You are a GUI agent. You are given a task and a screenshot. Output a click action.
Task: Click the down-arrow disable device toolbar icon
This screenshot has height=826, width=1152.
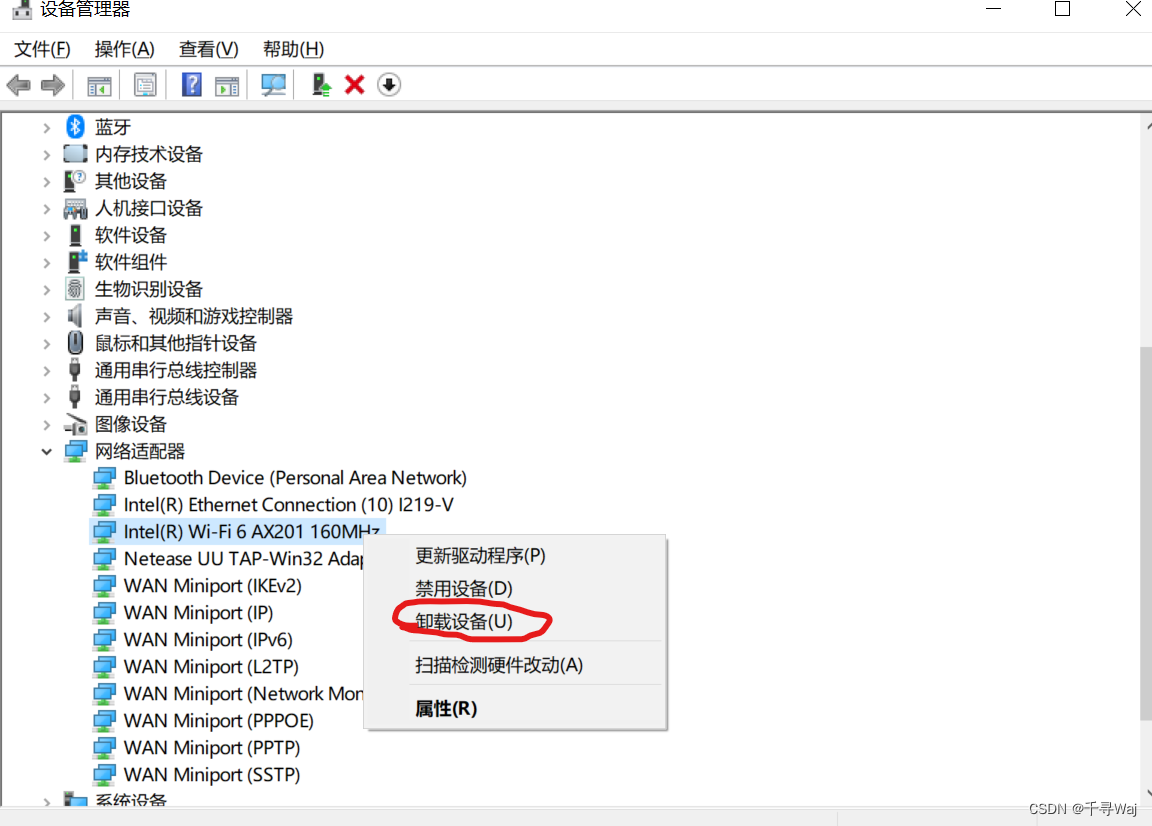[x=389, y=85]
